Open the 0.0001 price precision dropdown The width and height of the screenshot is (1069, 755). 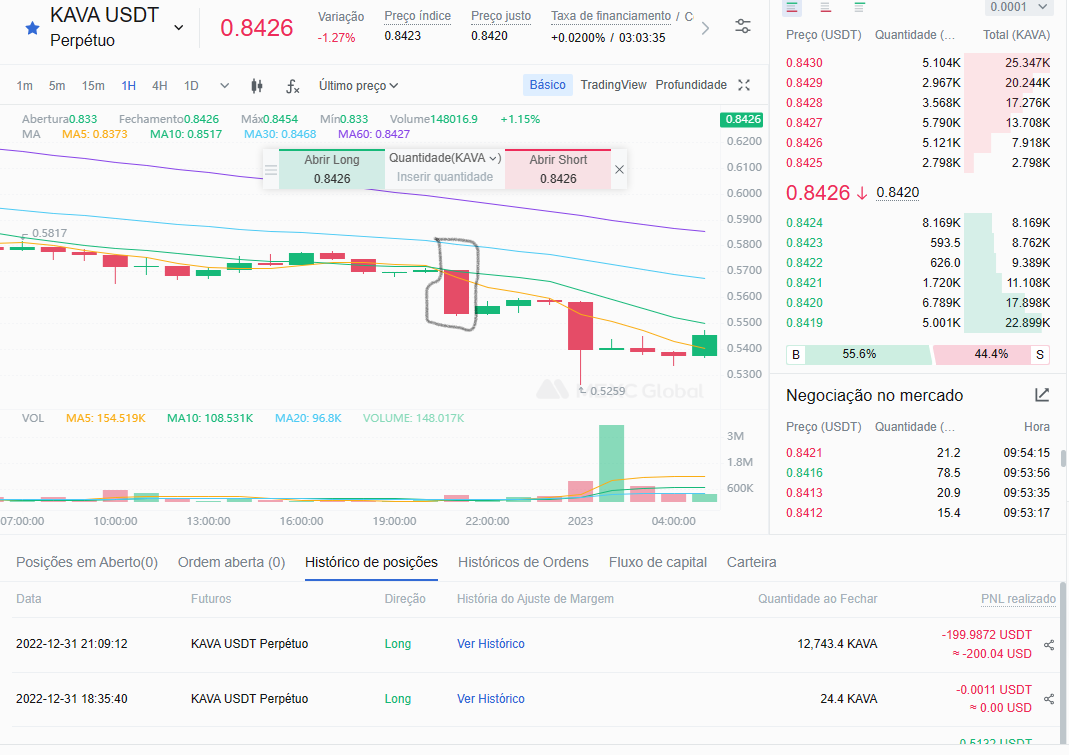point(1018,7)
